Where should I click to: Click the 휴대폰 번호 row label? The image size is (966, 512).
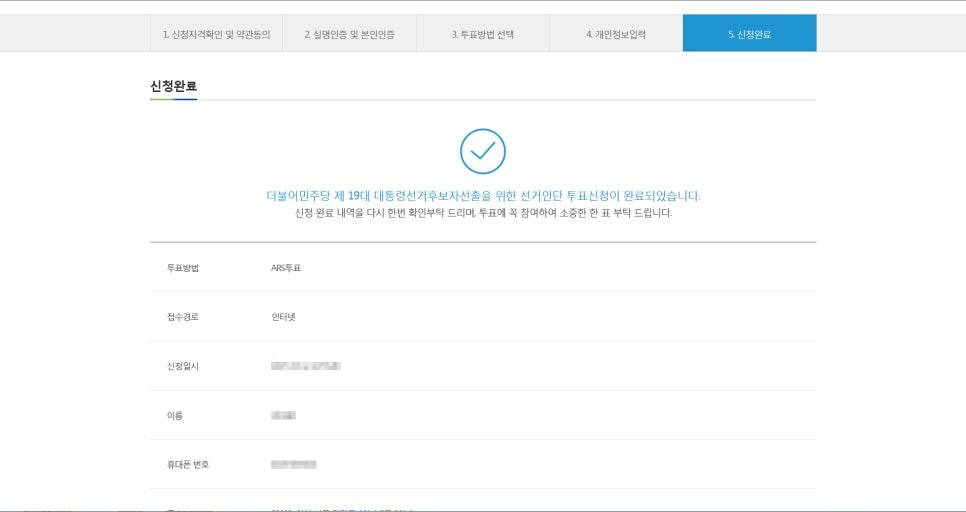(188, 465)
